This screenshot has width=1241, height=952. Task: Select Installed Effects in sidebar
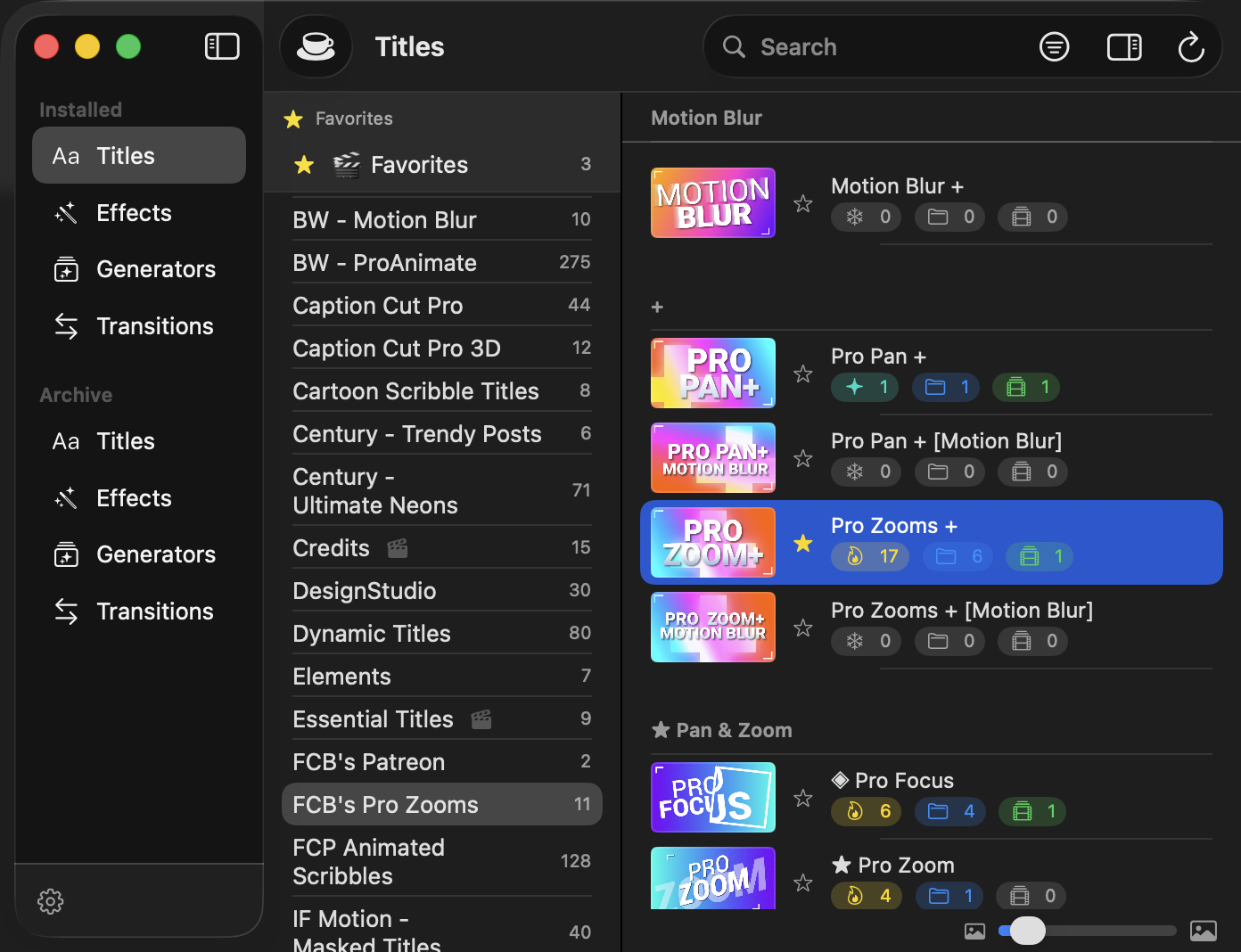click(134, 213)
